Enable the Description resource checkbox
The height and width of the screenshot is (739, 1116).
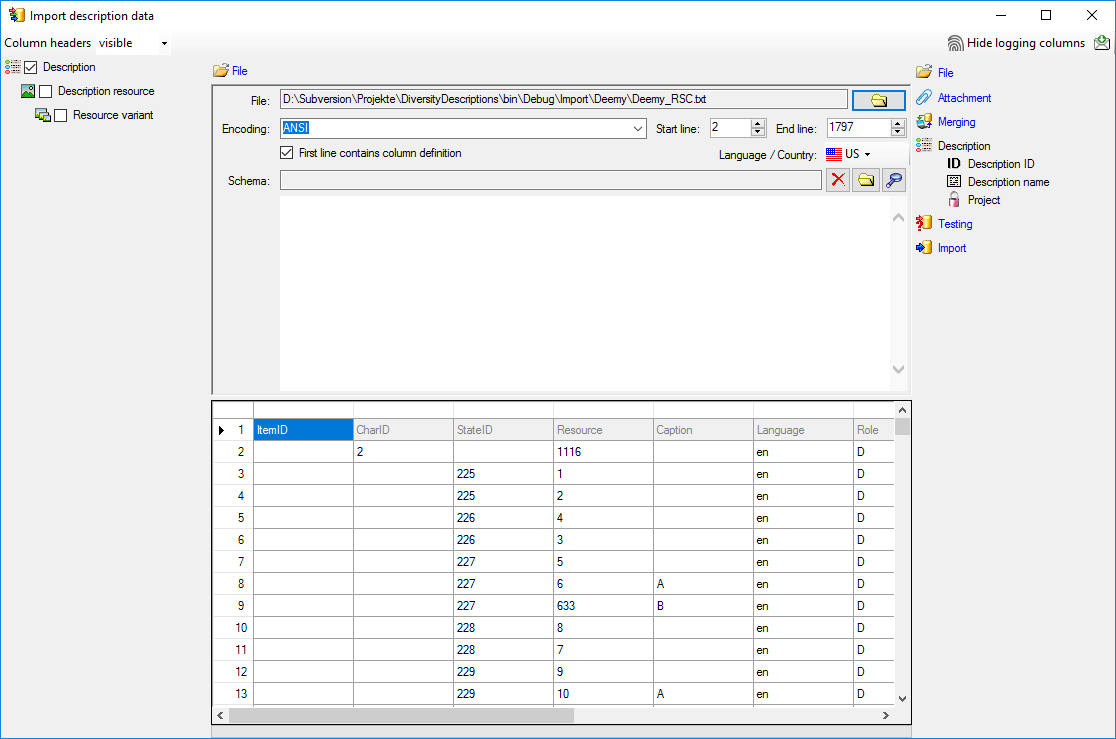point(46,91)
